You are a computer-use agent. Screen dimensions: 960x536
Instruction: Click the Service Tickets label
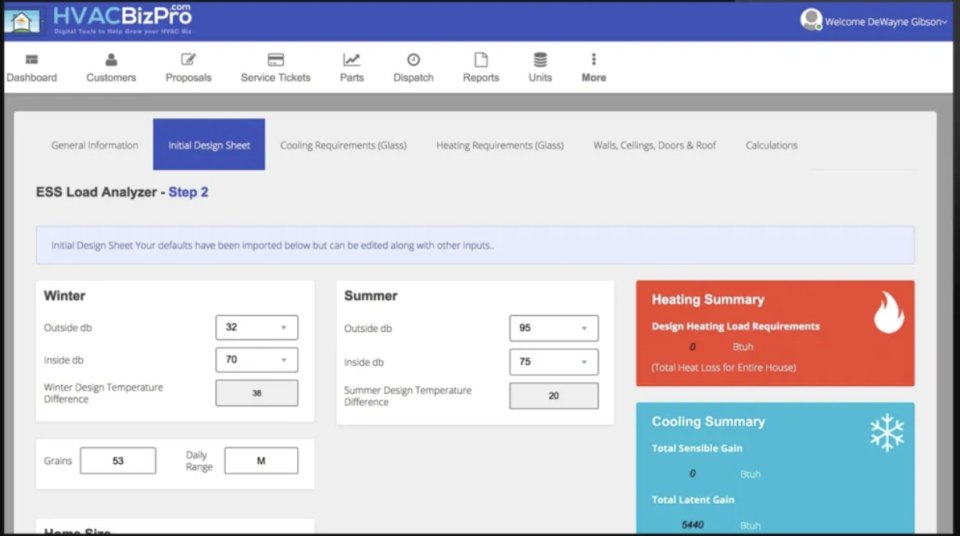pos(276,78)
